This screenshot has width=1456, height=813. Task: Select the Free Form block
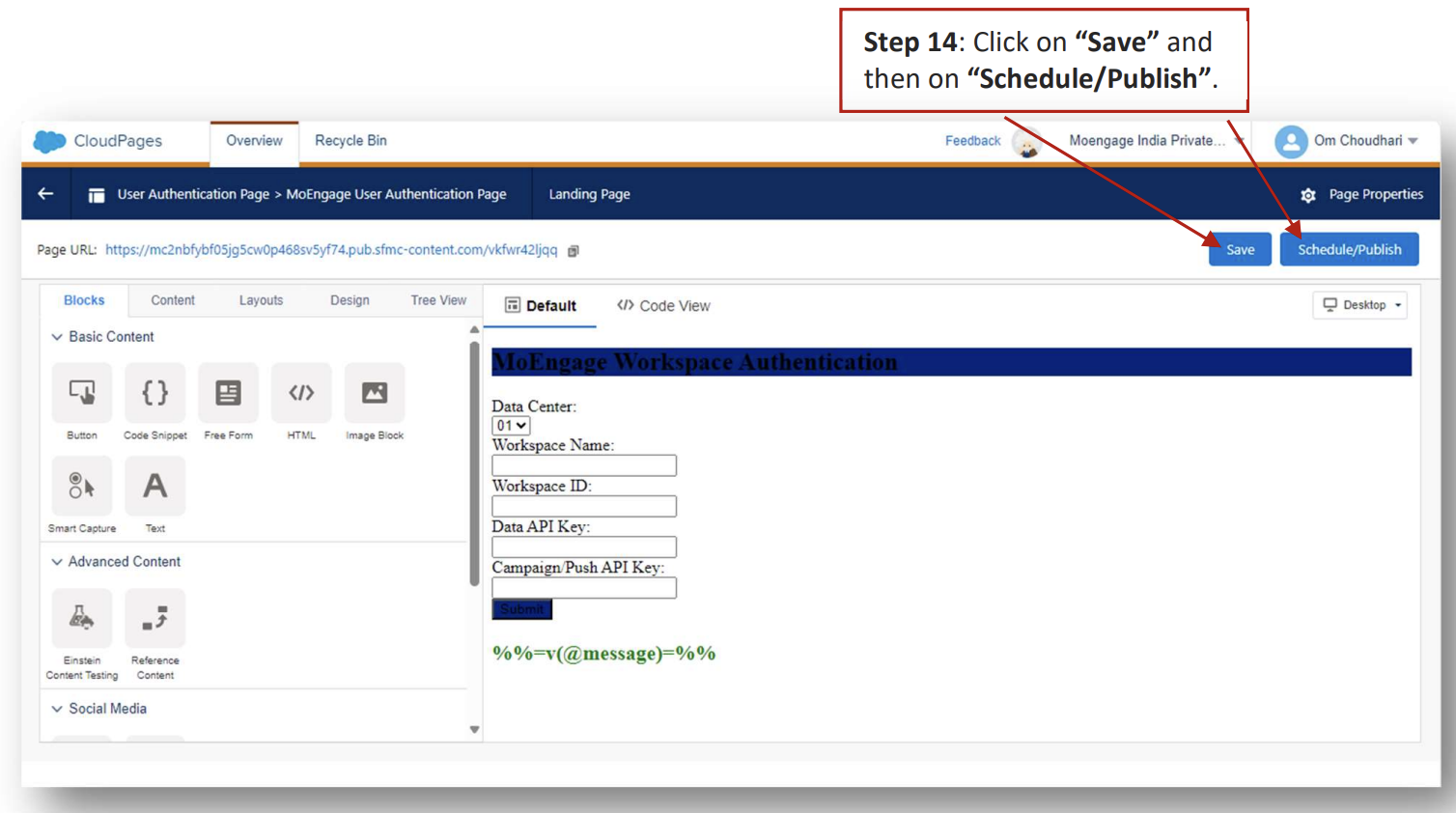click(229, 393)
